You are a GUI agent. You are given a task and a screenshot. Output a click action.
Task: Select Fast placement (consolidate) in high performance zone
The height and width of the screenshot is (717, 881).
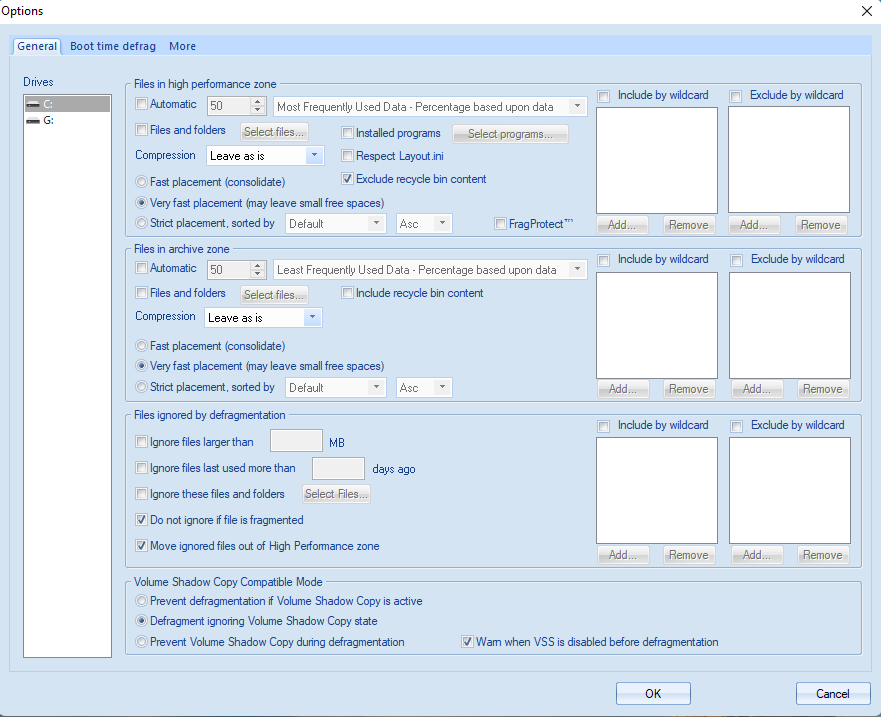coord(141,182)
